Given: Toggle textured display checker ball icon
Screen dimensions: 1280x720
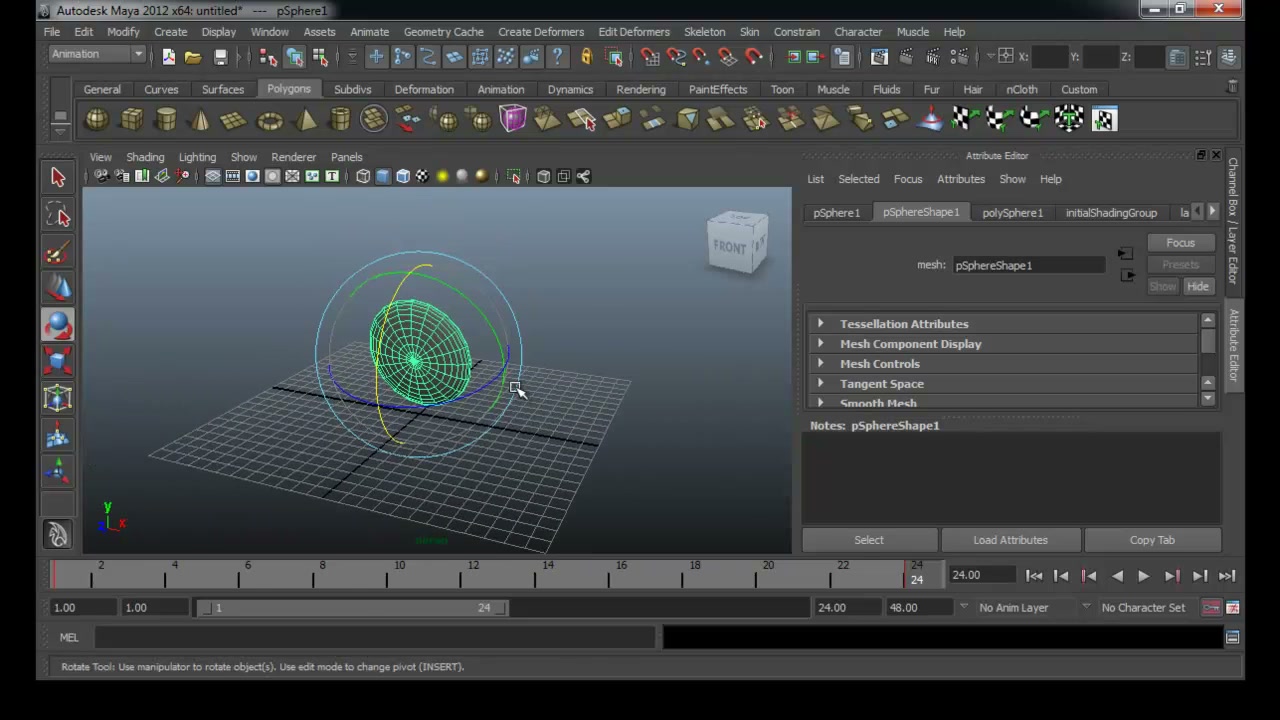Looking at the screenshot, I should coord(422,177).
